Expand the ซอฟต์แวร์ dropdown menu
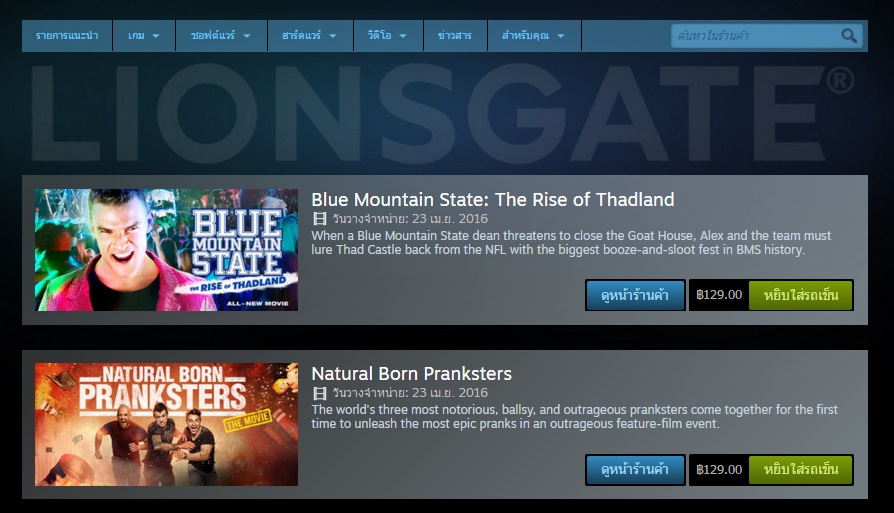894x513 pixels. pyautogui.click(x=221, y=36)
